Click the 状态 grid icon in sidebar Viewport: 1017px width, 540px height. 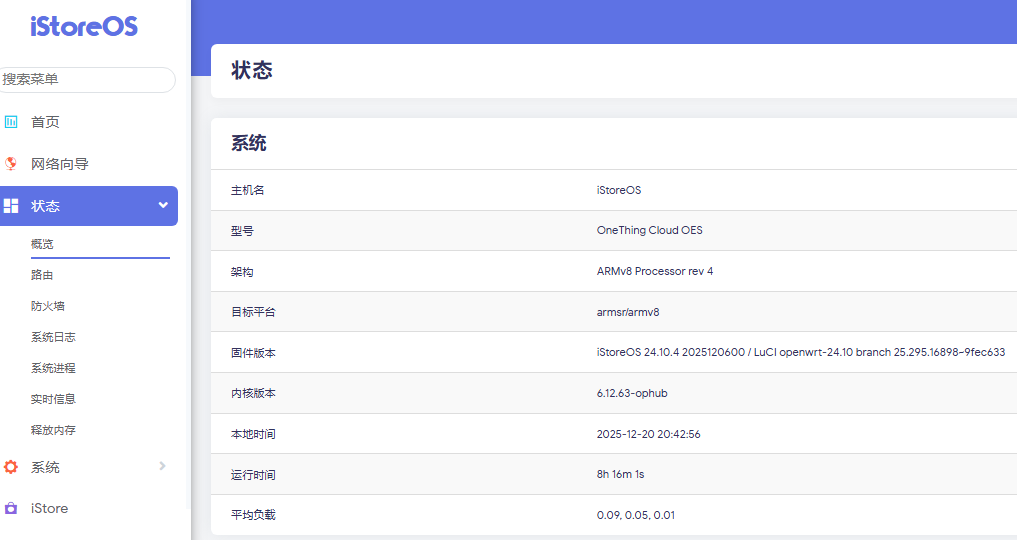coord(11,206)
